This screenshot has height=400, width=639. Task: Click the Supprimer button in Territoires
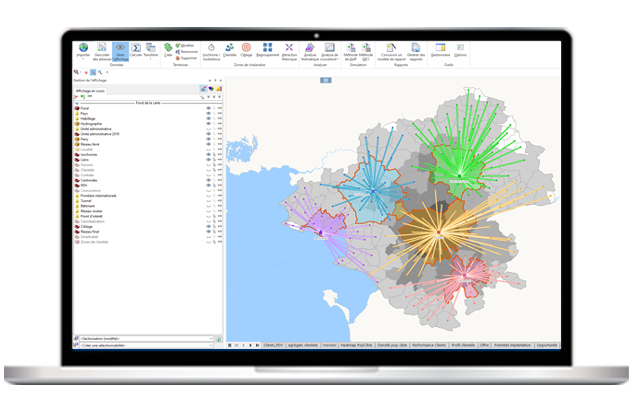click(187, 57)
